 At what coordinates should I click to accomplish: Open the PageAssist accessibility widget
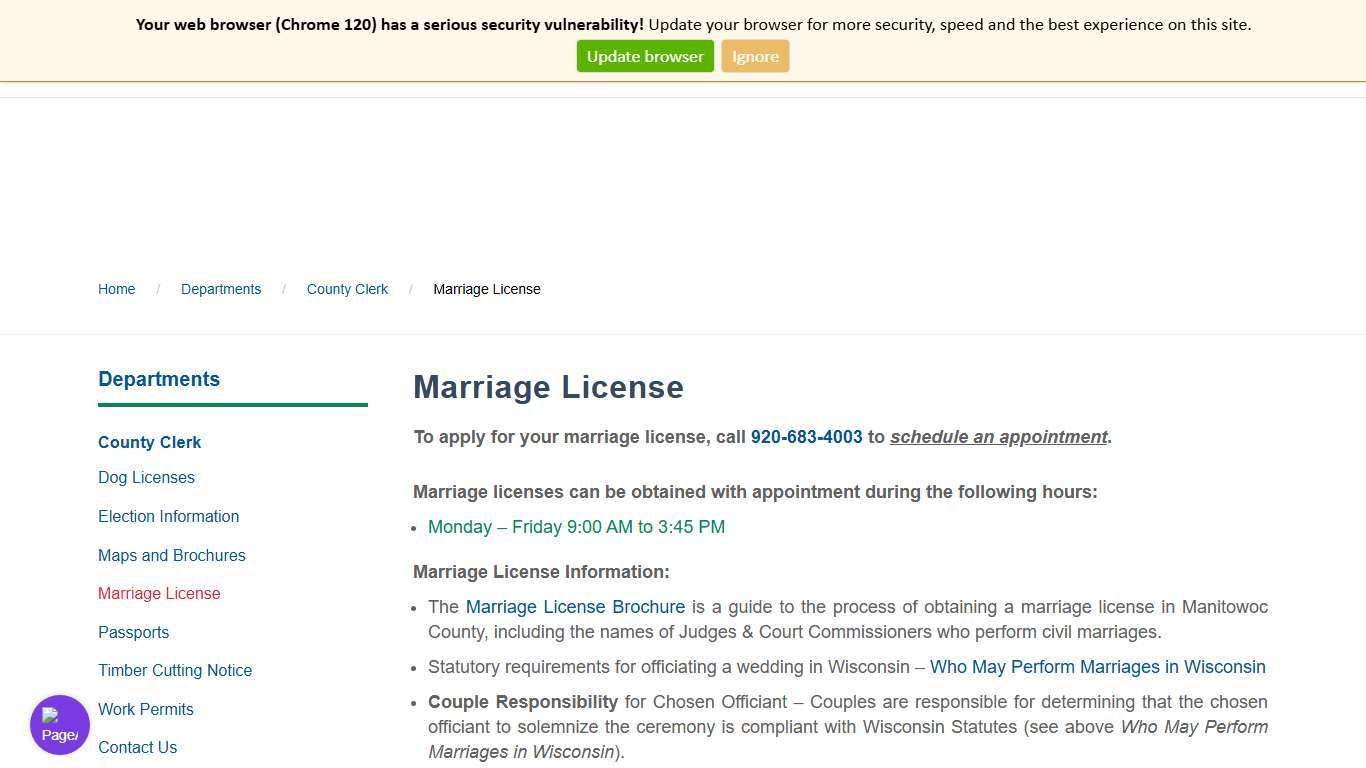(59, 724)
